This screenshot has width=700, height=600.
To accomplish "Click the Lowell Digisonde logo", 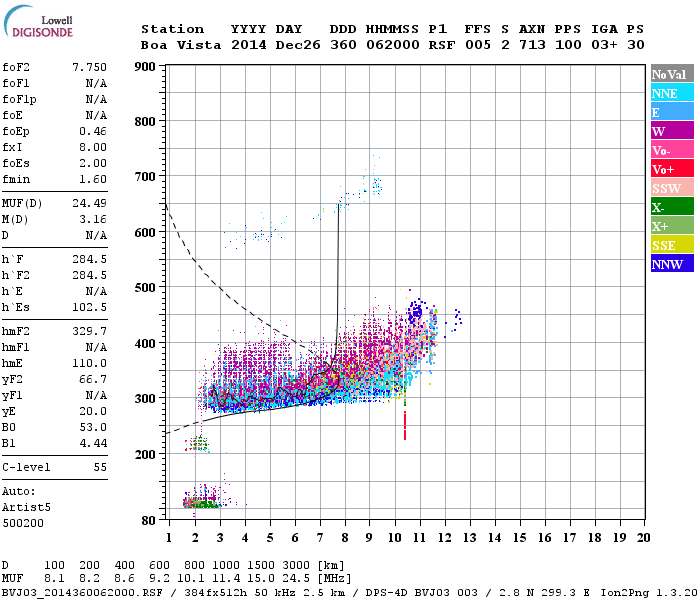I will (x=38, y=21).
